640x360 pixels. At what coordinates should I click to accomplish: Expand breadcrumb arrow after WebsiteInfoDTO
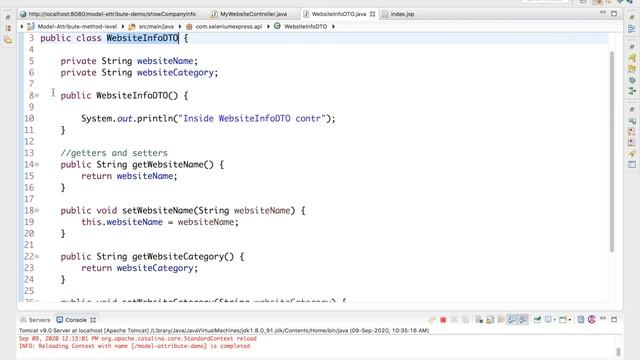(x=333, y=26)
